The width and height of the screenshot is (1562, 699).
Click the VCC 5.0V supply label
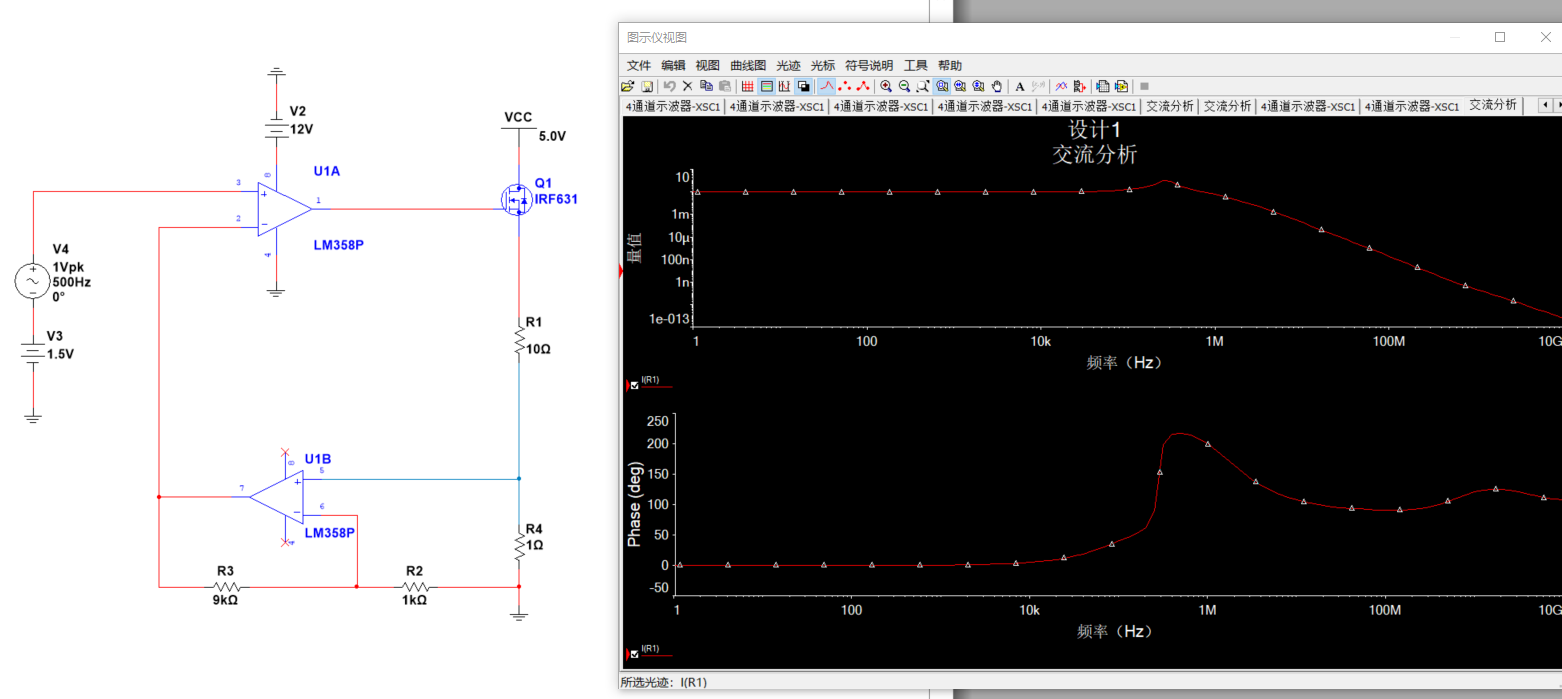pos(535,127)
